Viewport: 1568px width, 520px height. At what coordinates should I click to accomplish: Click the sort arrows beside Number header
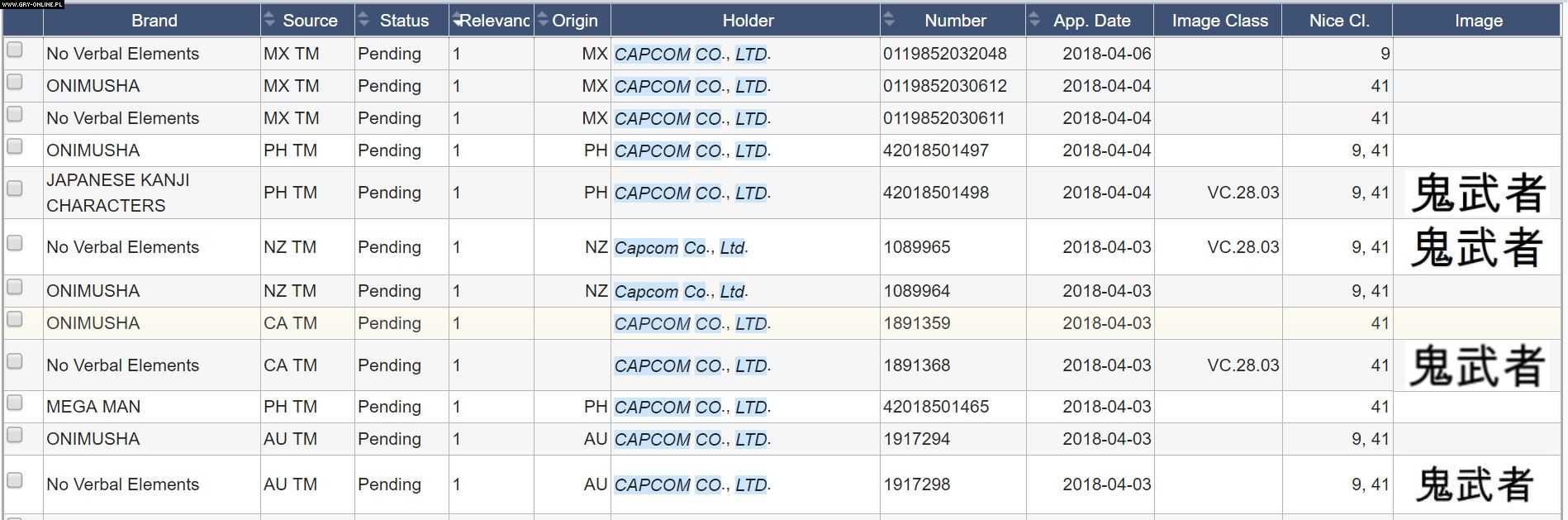pos(888,20)
